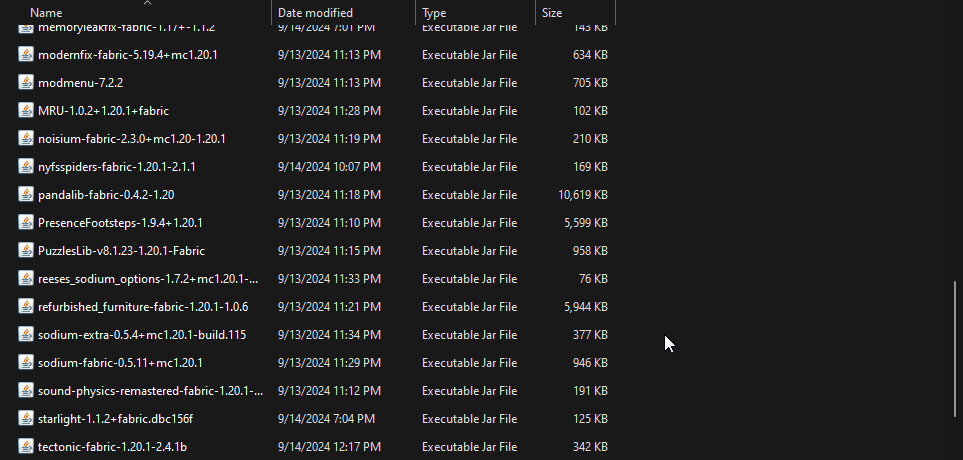Sort files by the Size column

(x=552, y=13)
